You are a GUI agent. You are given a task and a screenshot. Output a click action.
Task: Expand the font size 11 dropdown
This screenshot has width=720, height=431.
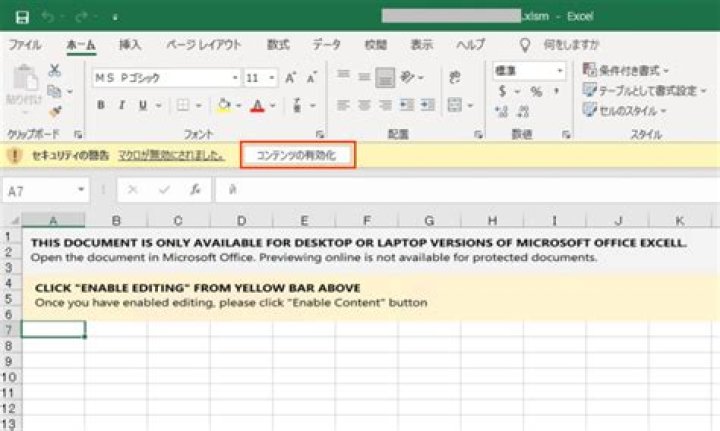pos(272,78)
